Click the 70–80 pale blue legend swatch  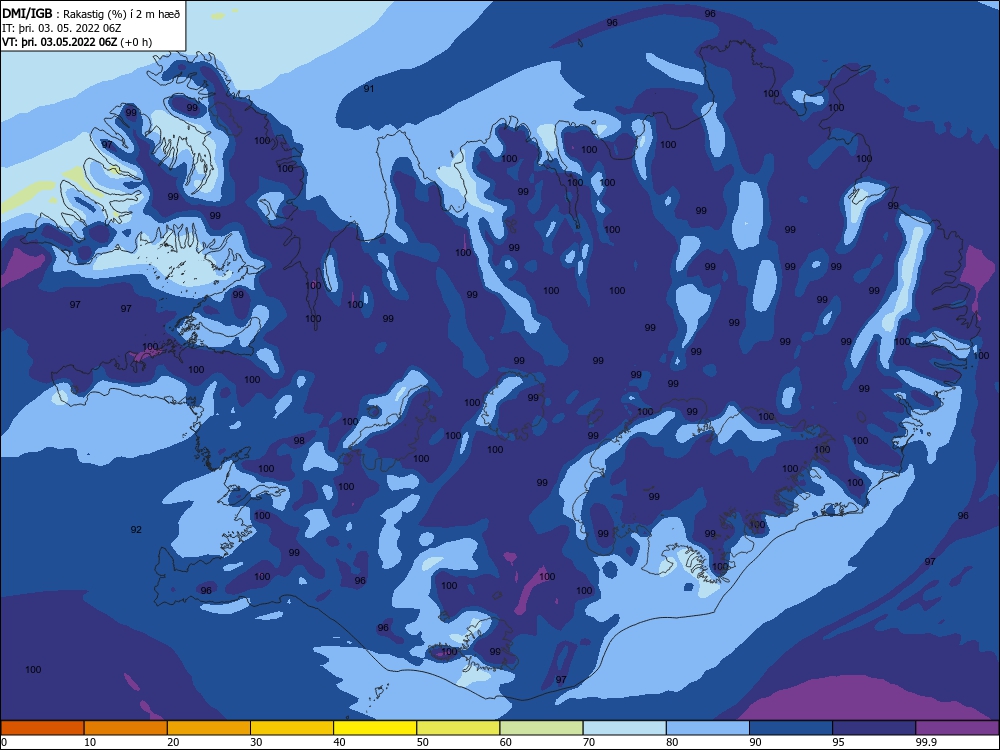(625, 728)
